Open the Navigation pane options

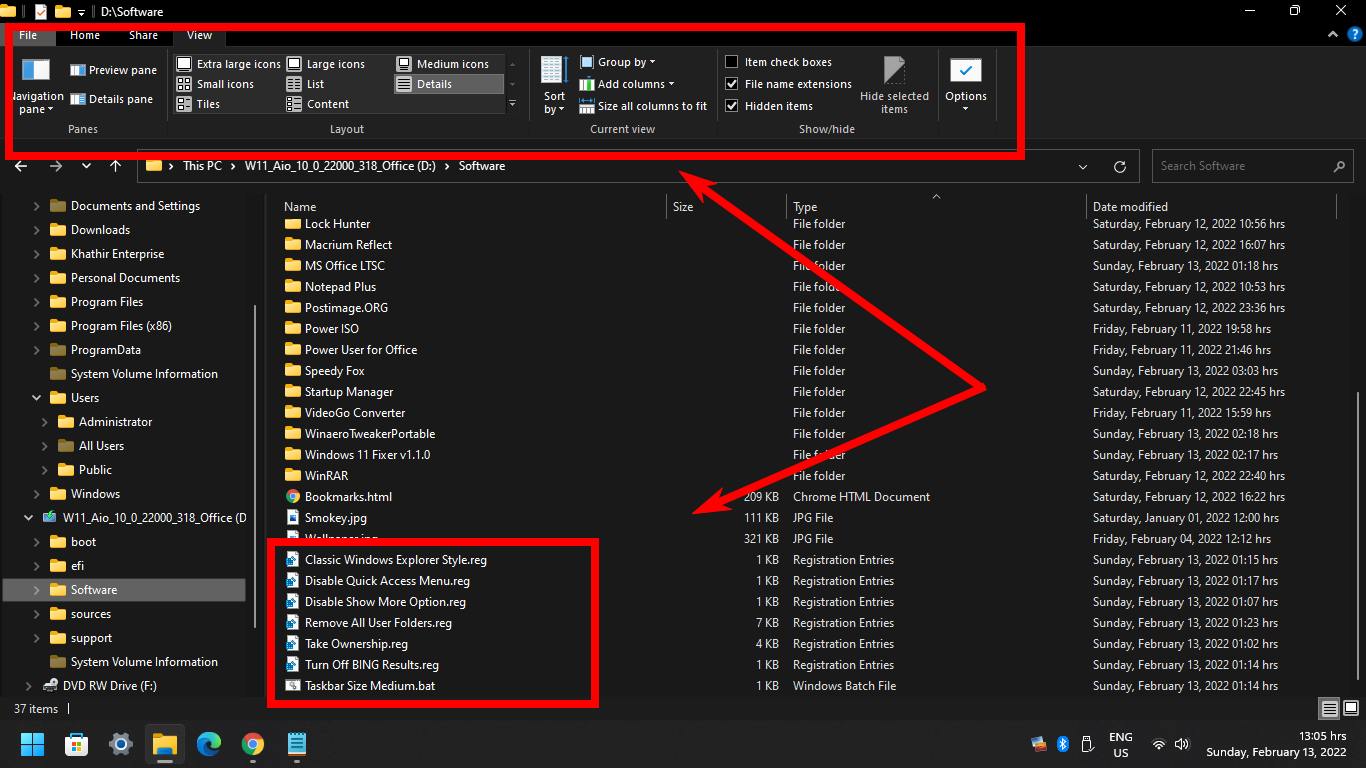[x=36, y=85]
